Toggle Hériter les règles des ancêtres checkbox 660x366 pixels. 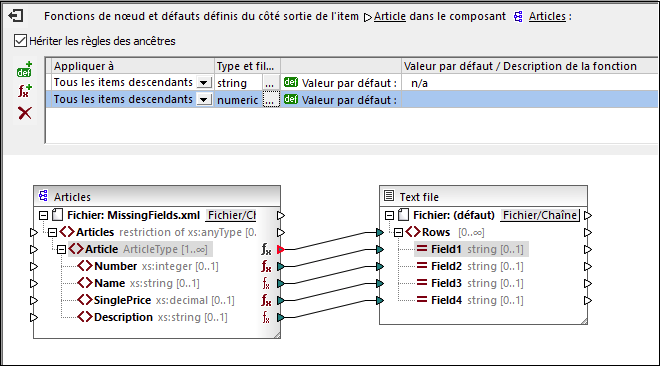tap(20, 41)
